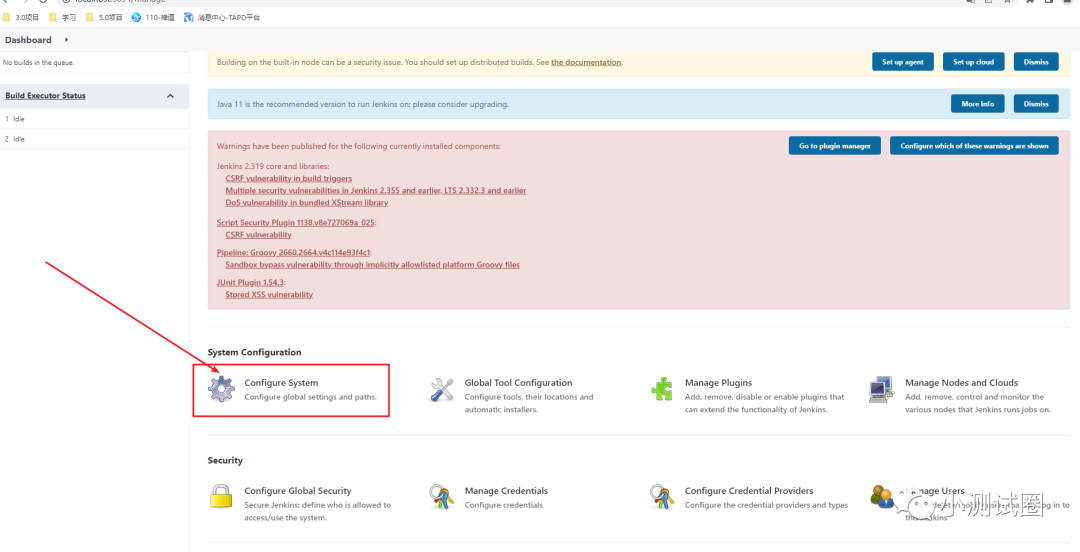
Task: Open the Manage Plugins puzzle piece icon
Action: tap(661, 389)
